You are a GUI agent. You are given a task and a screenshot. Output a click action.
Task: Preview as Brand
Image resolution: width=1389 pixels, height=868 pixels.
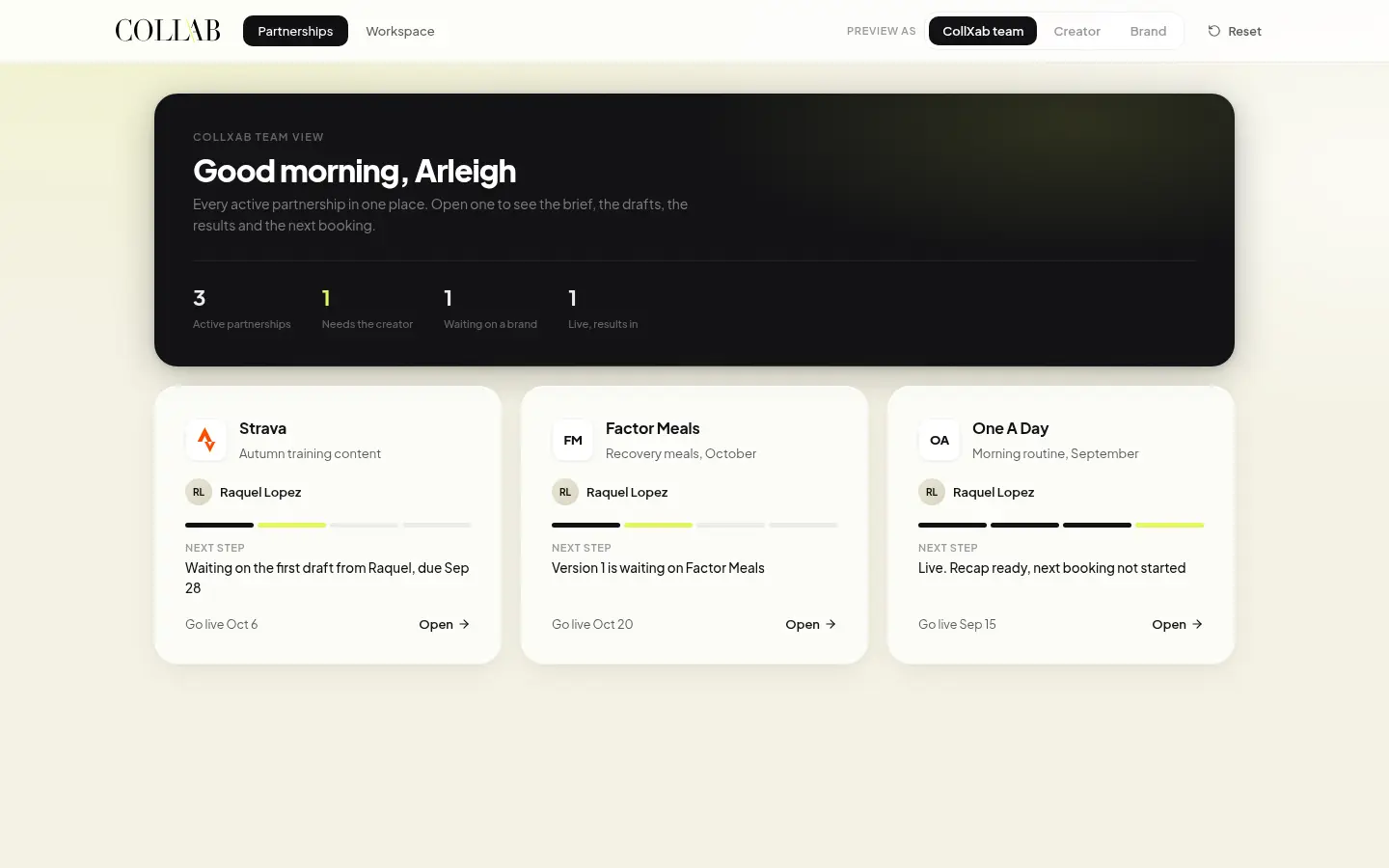tap(1148, 31)
